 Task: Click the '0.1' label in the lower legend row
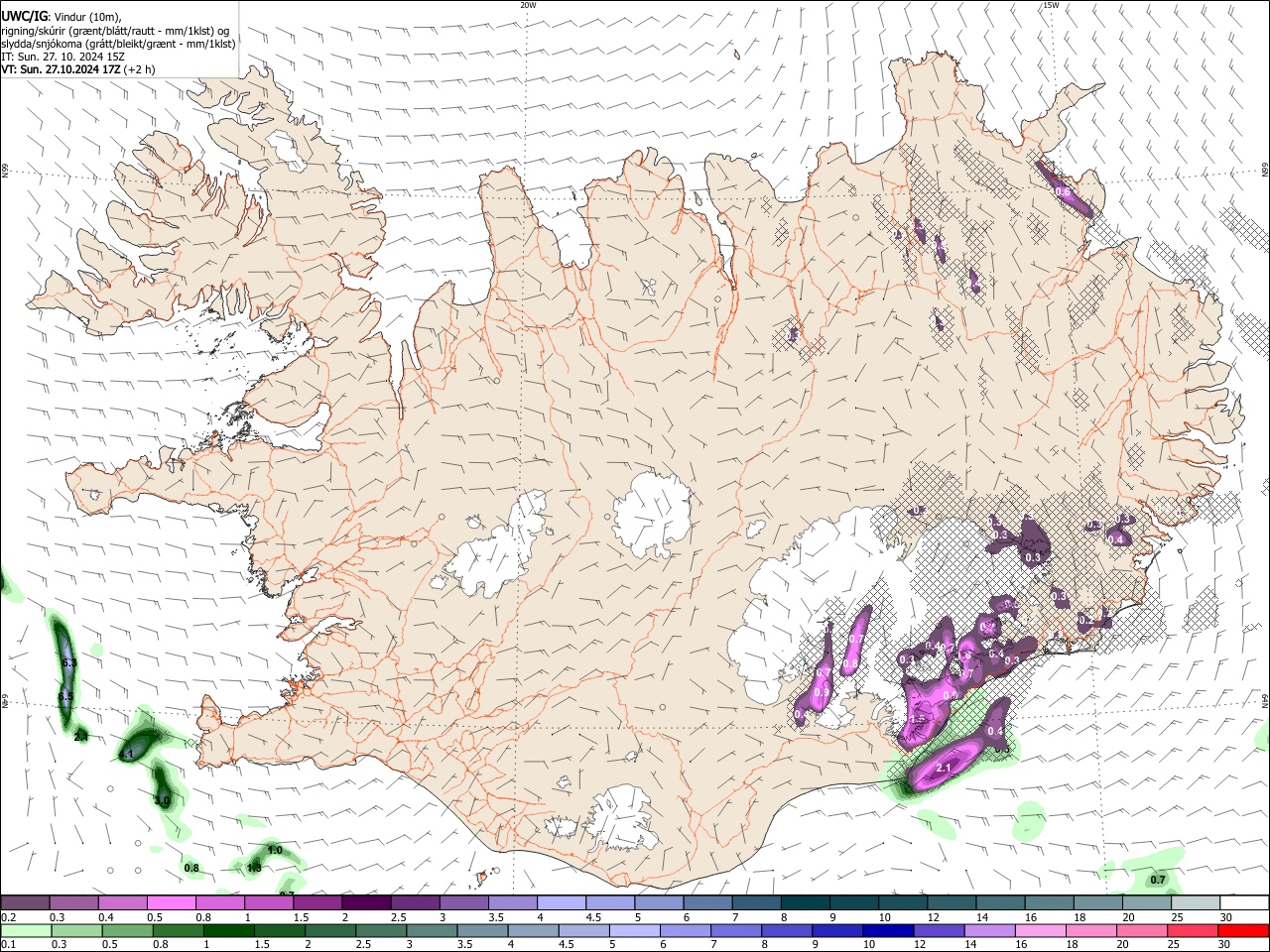click(8, 945)
